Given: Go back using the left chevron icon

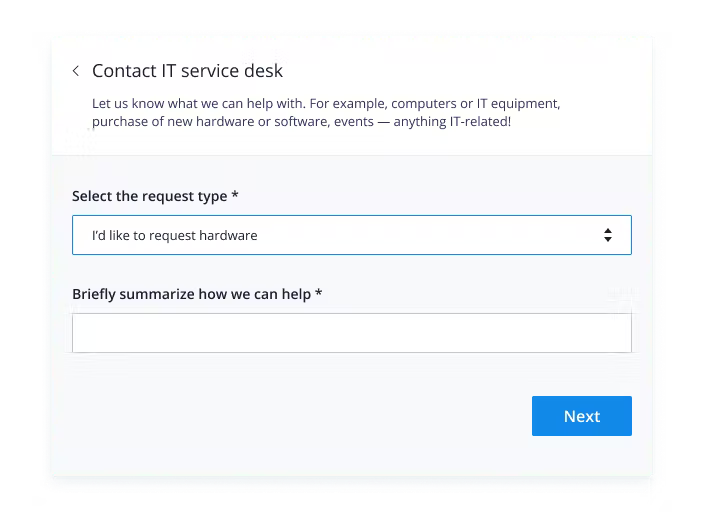Looking at the screenshot, I should coord(76,71).
